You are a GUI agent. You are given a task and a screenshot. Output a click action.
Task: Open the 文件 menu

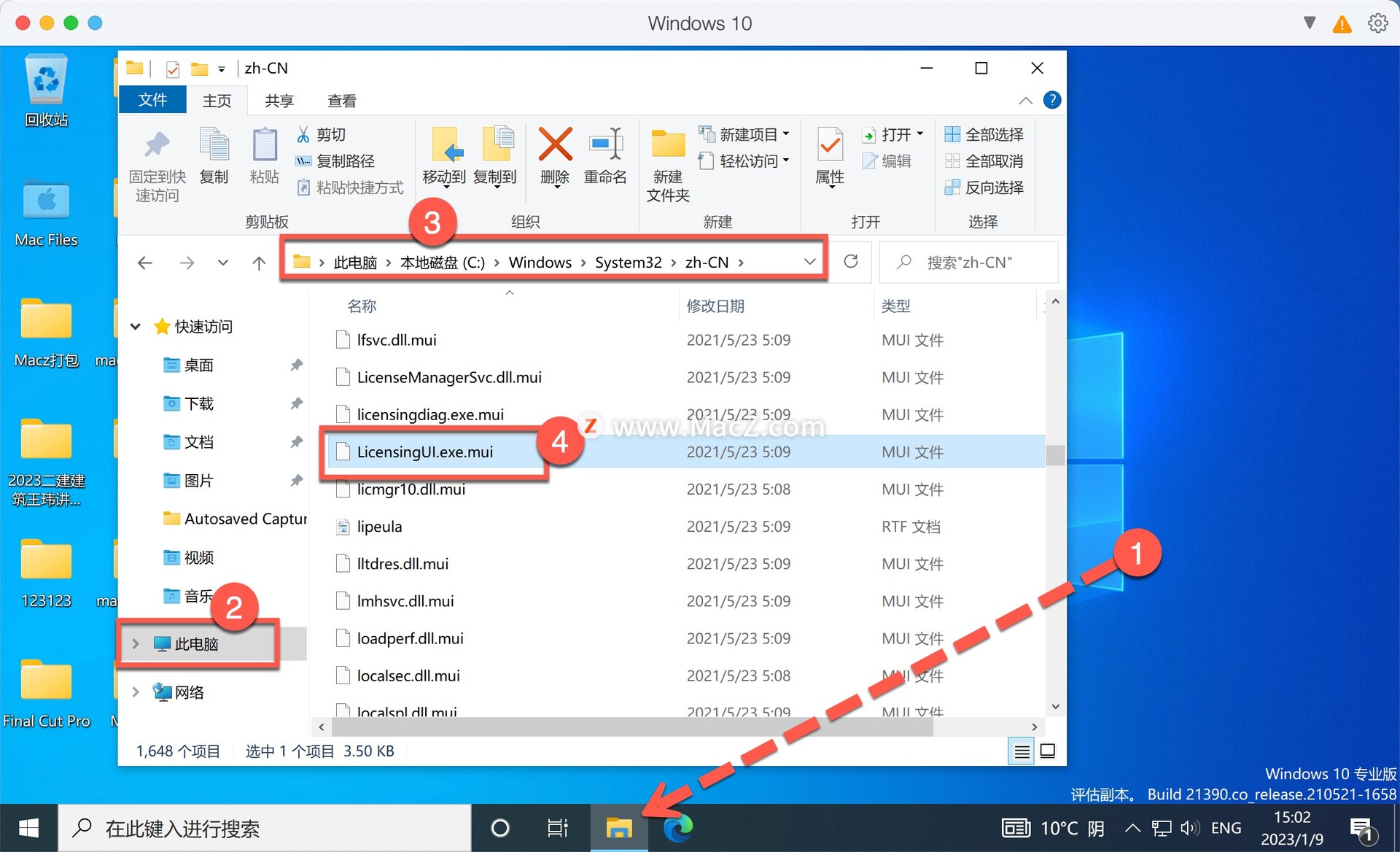point(152,100)
